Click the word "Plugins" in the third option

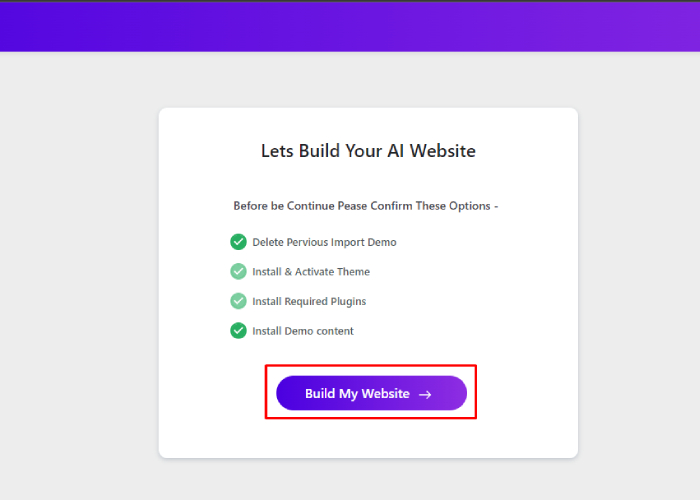point(347,301)
